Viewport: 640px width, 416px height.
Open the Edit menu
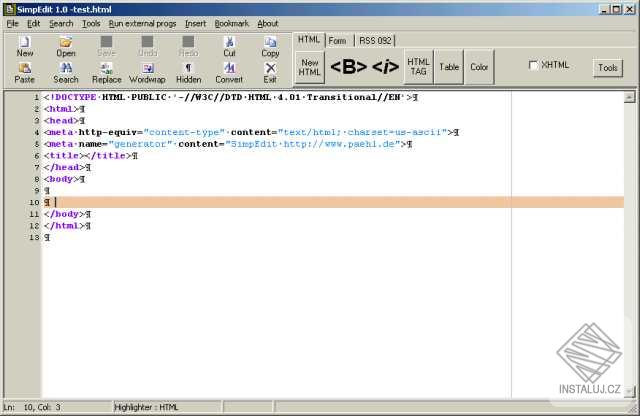33,24
